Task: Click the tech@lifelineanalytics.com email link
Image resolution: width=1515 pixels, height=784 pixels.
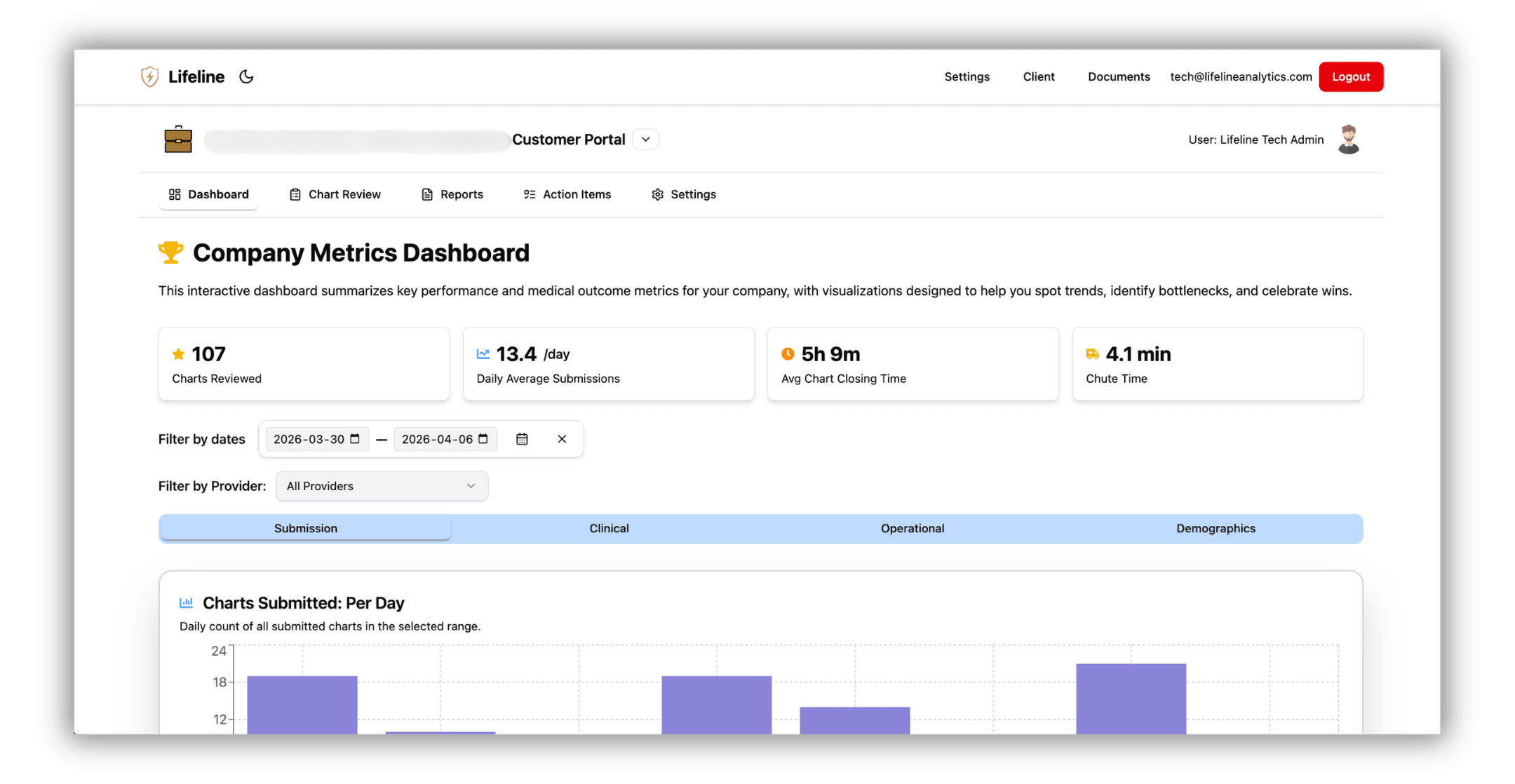Action: coord(1240,76)
